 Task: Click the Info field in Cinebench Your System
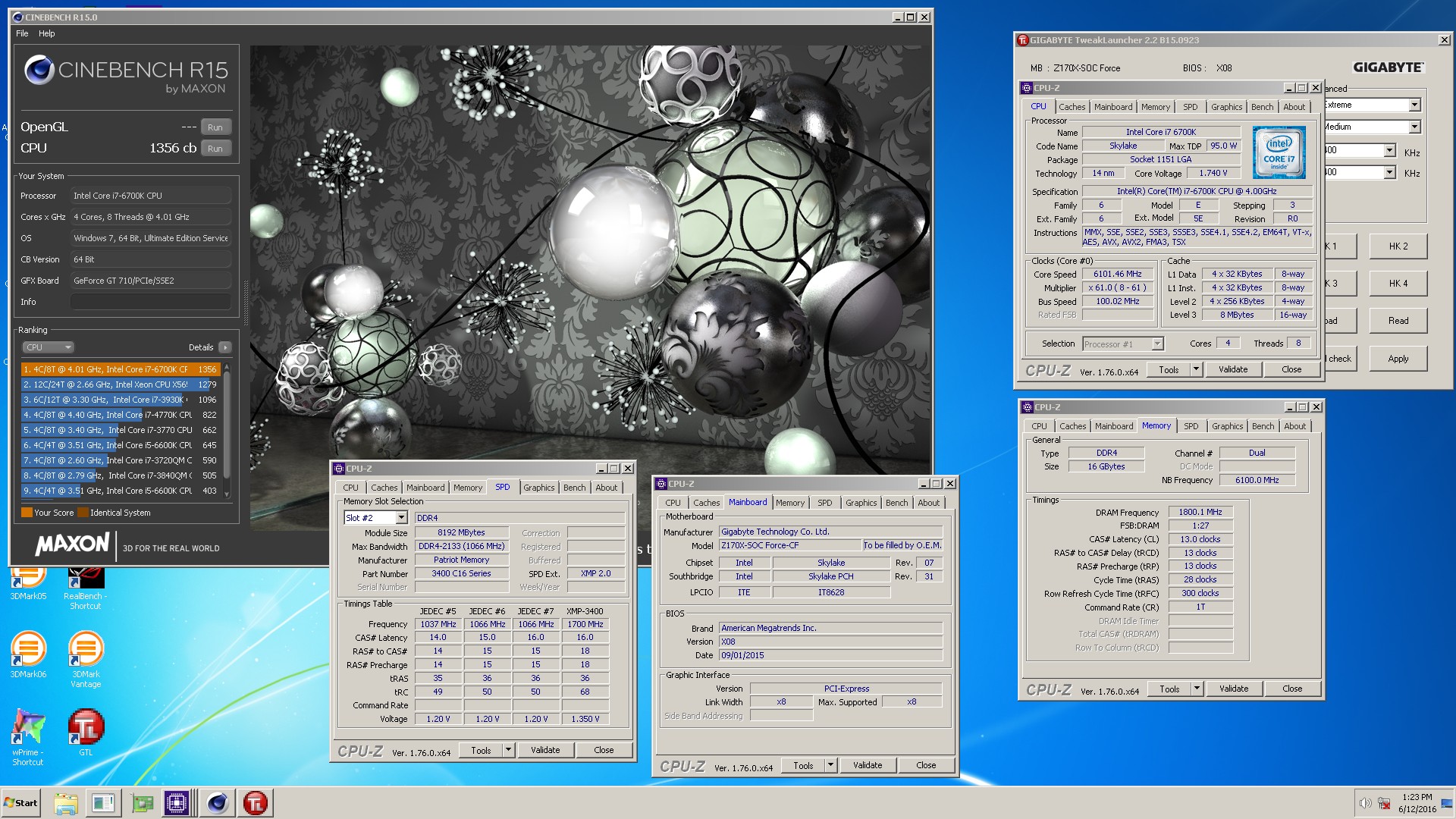click(x=150, y=301)
